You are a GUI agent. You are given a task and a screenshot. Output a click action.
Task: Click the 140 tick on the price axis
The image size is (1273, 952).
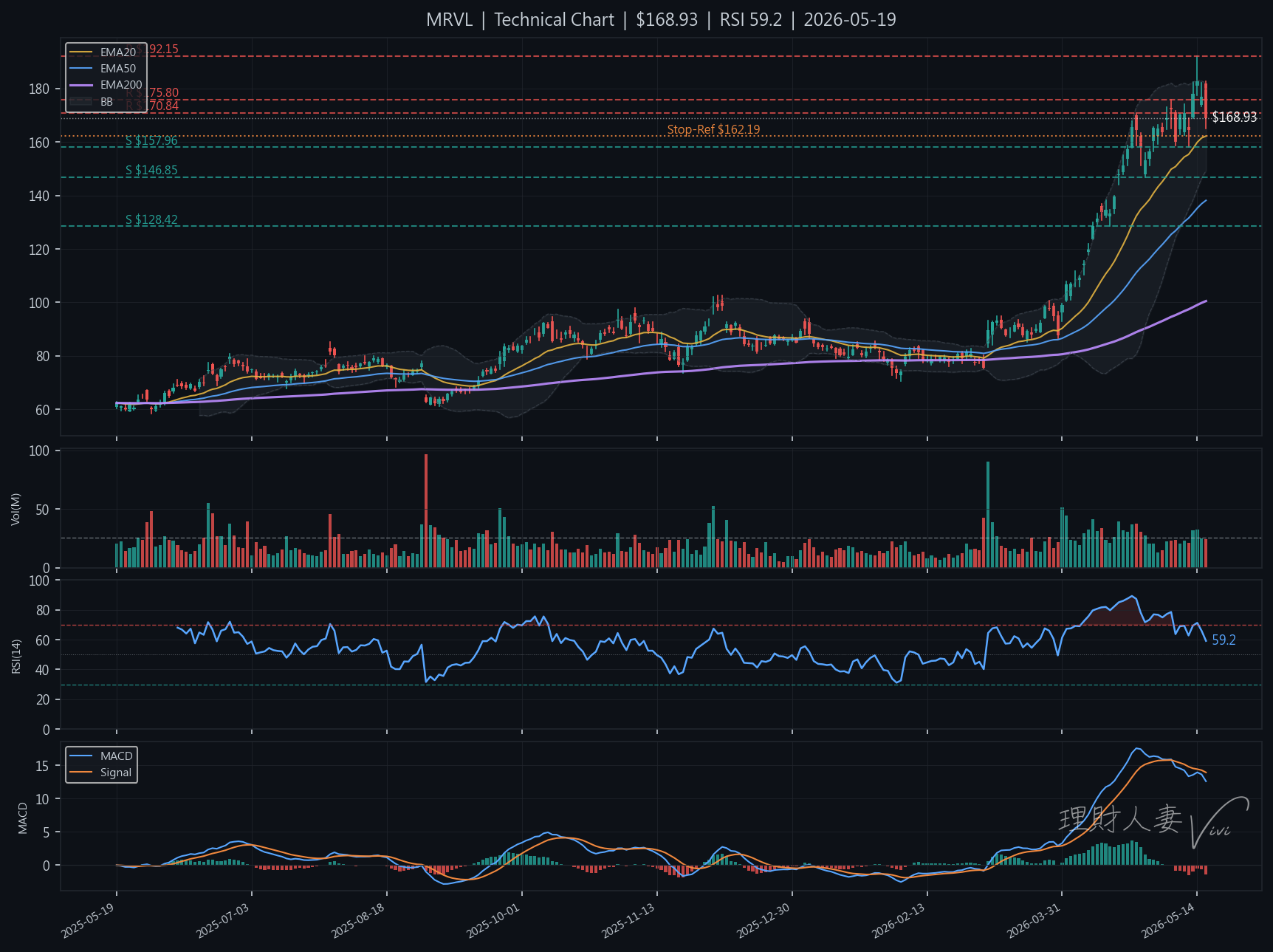[39, 196]
